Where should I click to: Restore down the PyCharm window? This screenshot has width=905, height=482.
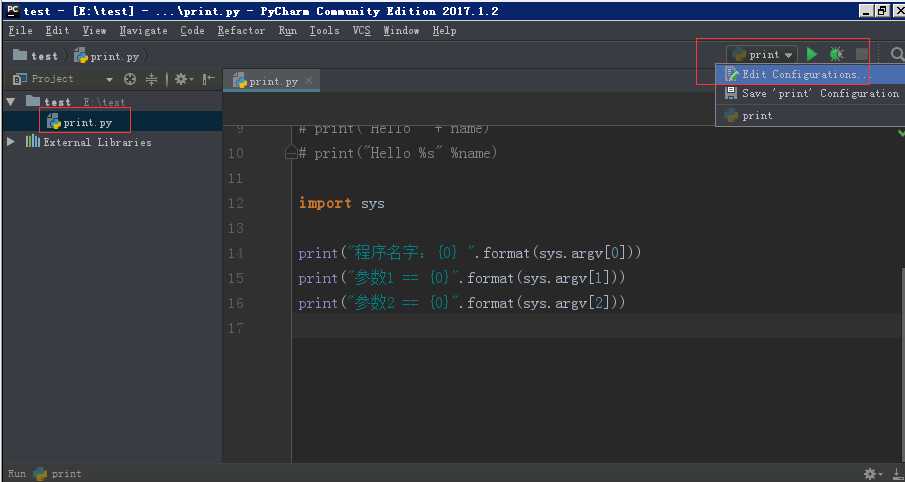click(x=881, y=10)
